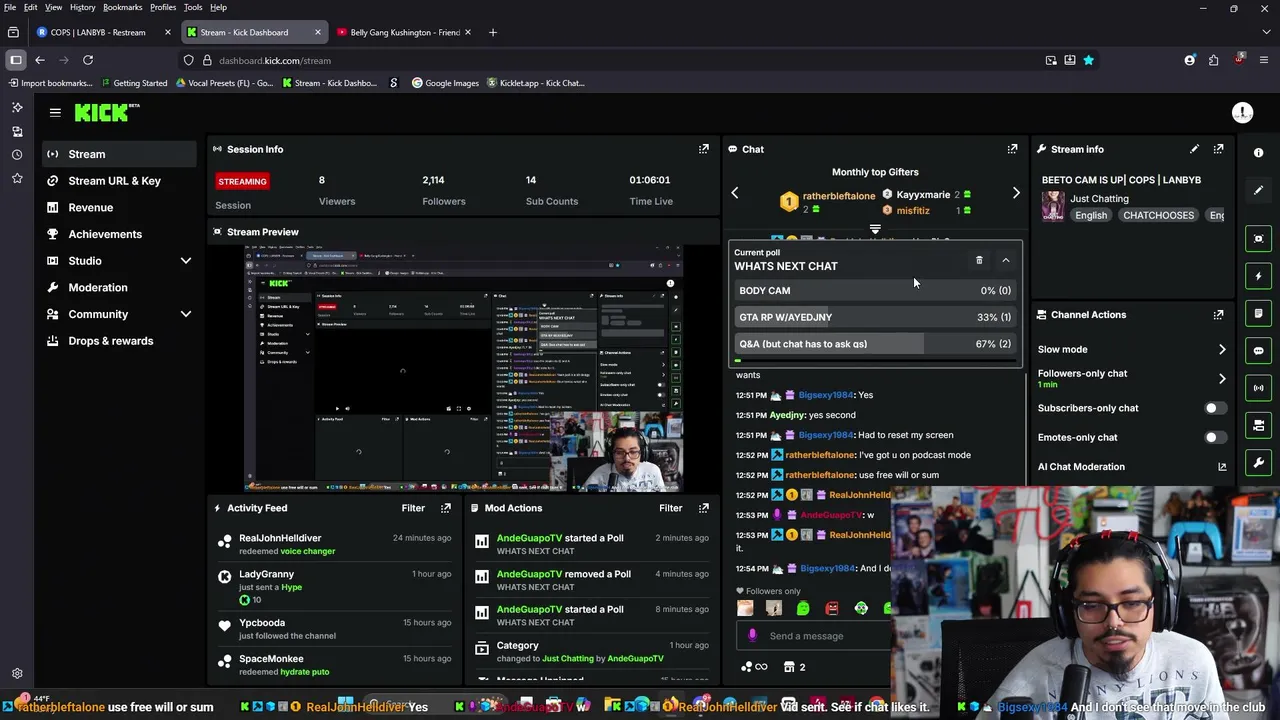Go to Achievements page
The height and width of the screenshot is (720, 1280).
pos(120,234)
